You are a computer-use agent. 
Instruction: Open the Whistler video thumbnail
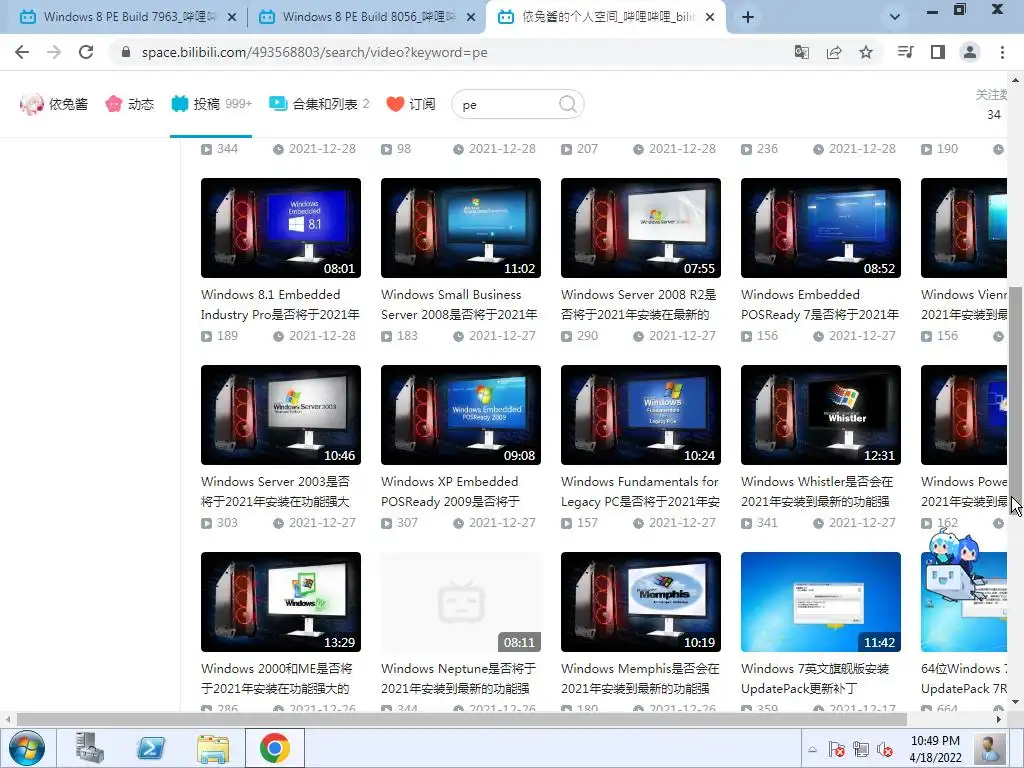[x=821, y=415]
